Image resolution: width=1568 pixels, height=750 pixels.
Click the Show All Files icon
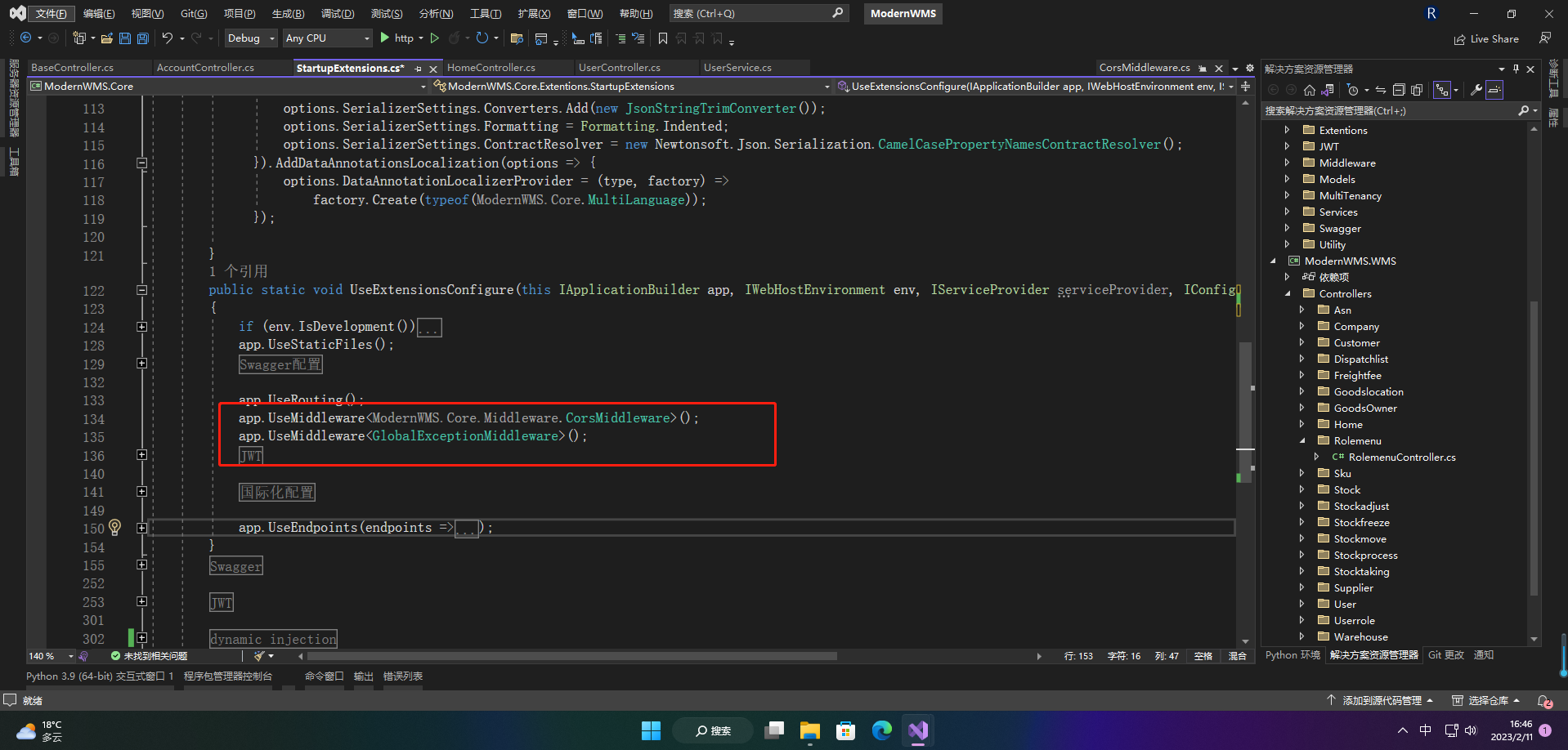tap(1417, 90)
